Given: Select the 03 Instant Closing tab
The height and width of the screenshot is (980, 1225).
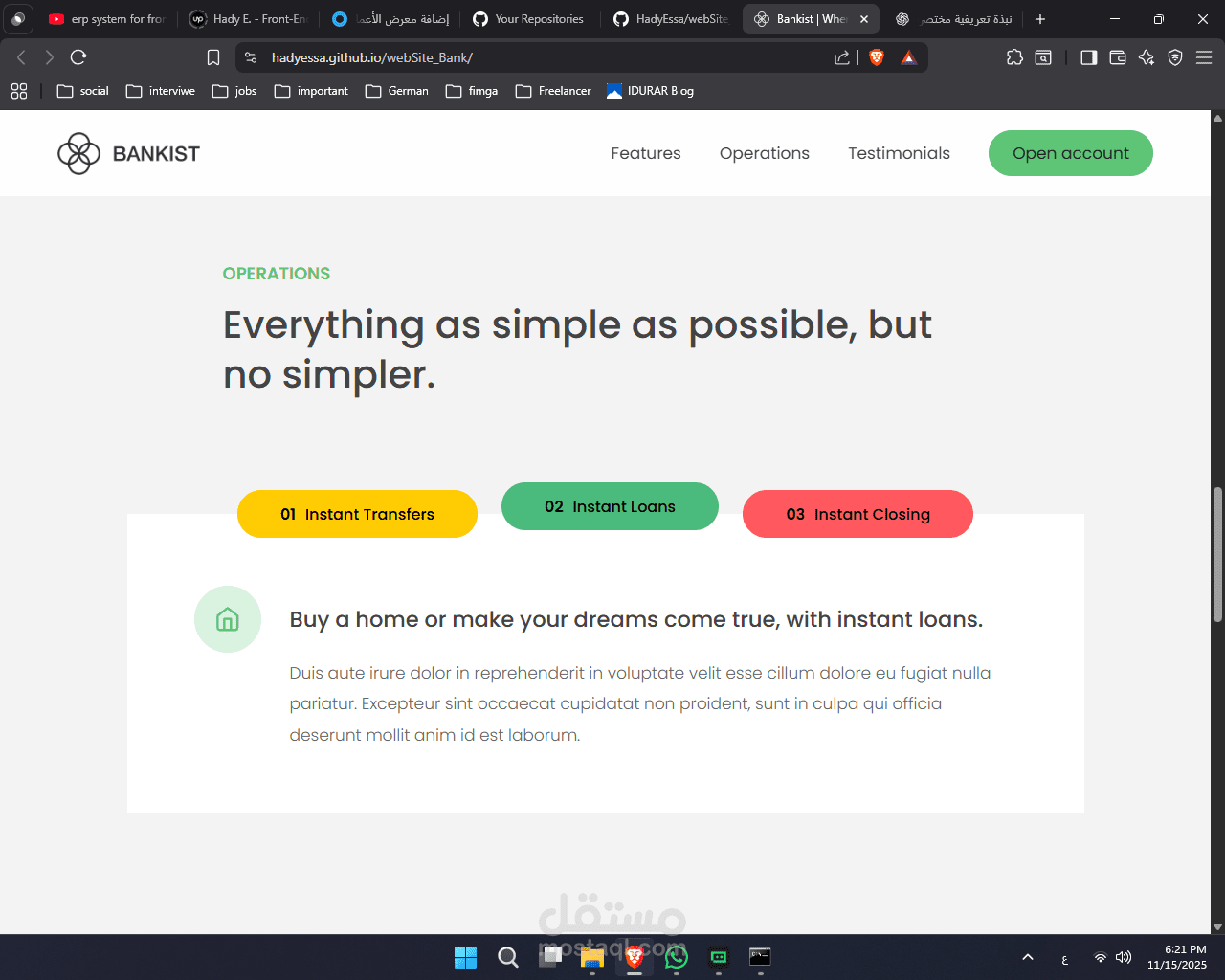Looking at the screenshot, I should point(857,514).
